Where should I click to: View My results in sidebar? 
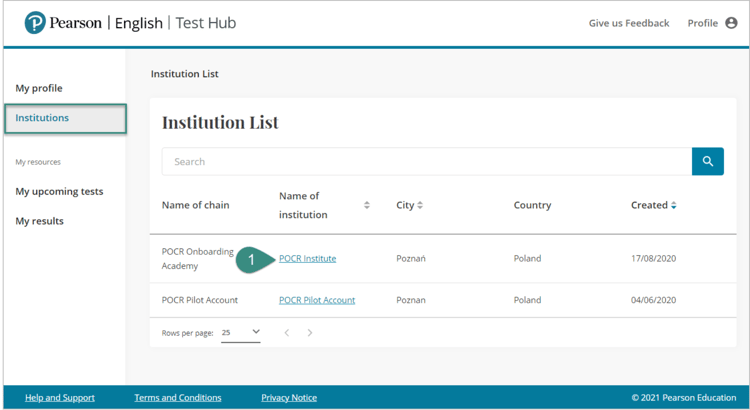point(39,221)
